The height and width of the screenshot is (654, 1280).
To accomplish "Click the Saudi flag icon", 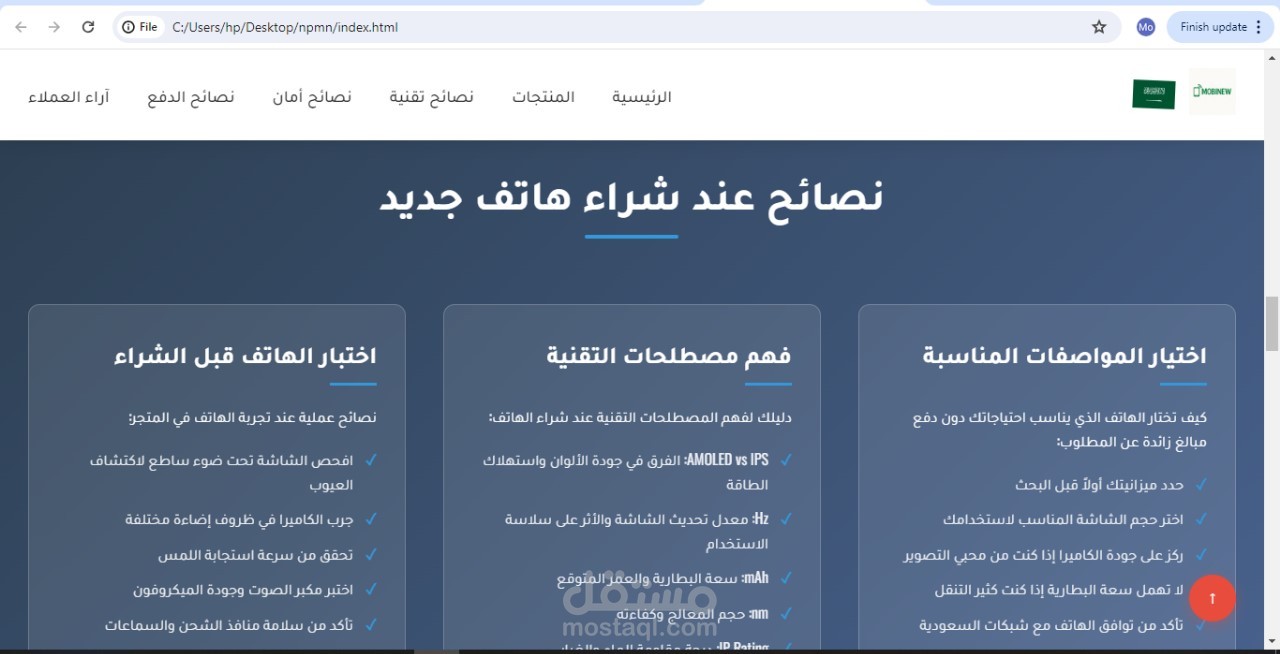I will (x=1154, y=94).
